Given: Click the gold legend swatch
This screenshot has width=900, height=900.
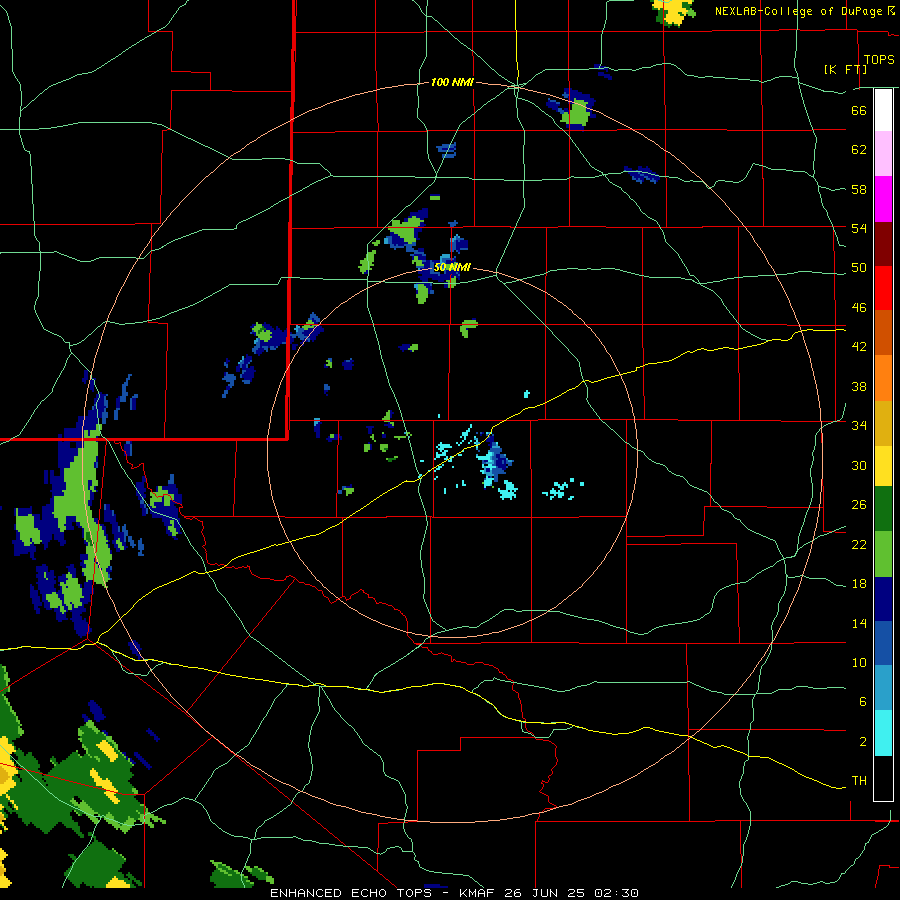Looking at the screenshot, I should tap(883, 424).
